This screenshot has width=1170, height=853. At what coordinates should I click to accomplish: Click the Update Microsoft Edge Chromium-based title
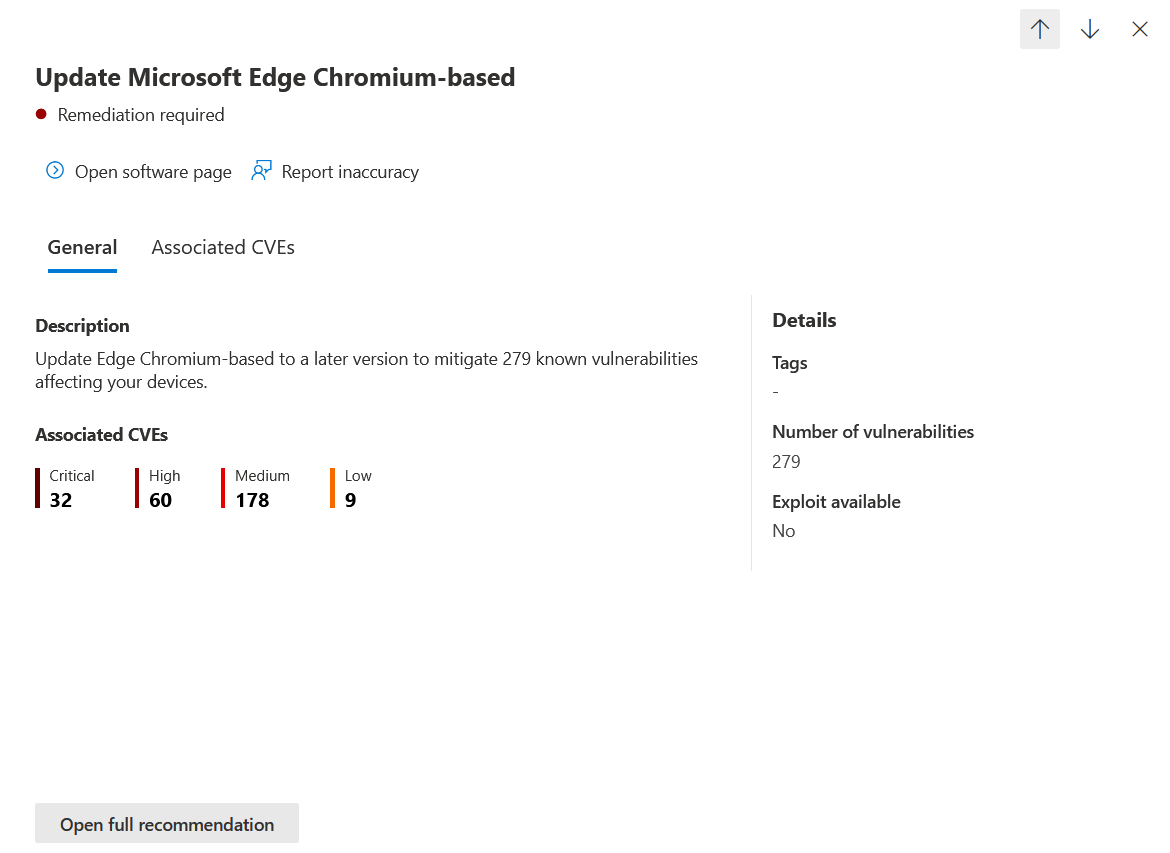point(275,78)
